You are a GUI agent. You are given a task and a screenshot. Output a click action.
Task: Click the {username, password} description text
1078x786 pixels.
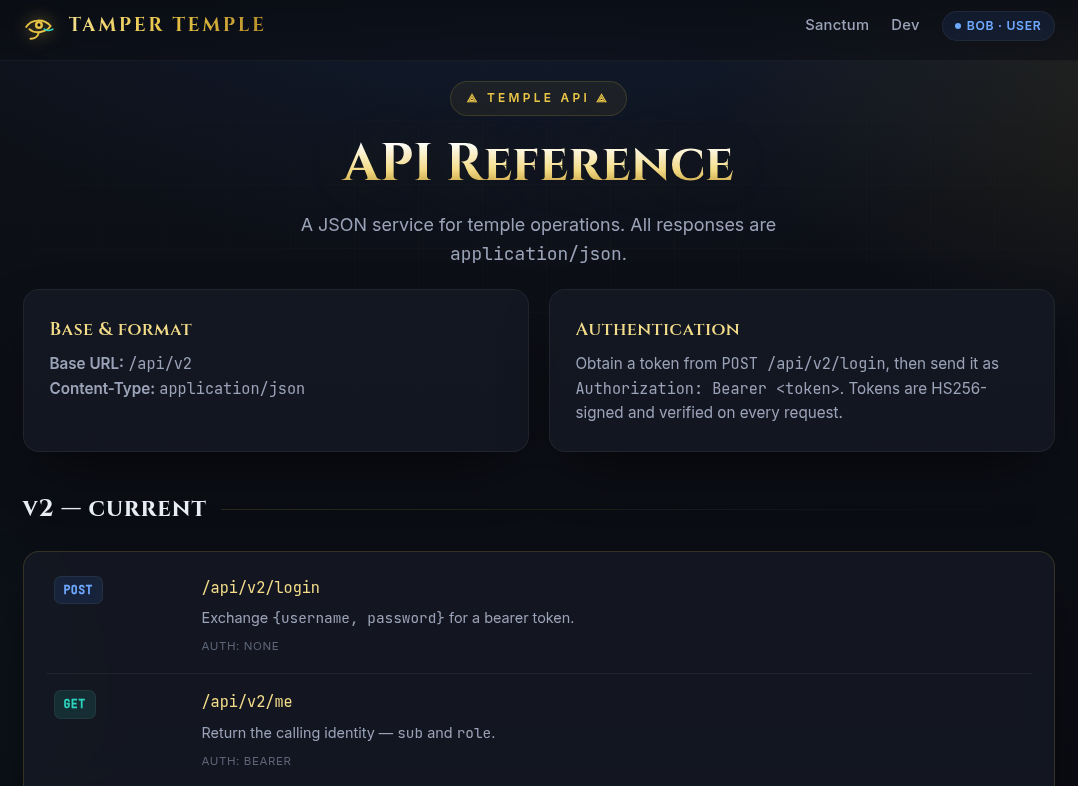pyautogui.click(x=358, y=618)
